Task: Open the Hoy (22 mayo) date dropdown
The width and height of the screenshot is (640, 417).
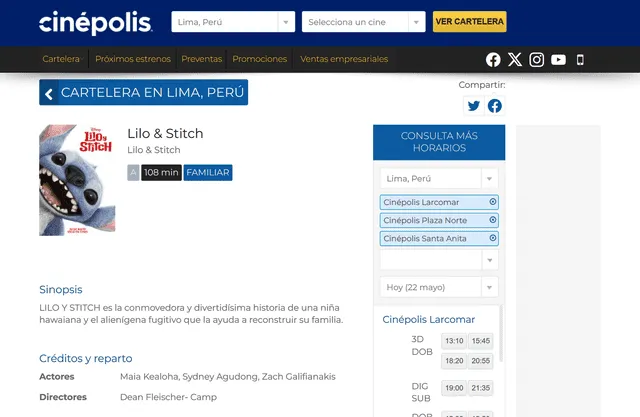Action: pos(439,287)
